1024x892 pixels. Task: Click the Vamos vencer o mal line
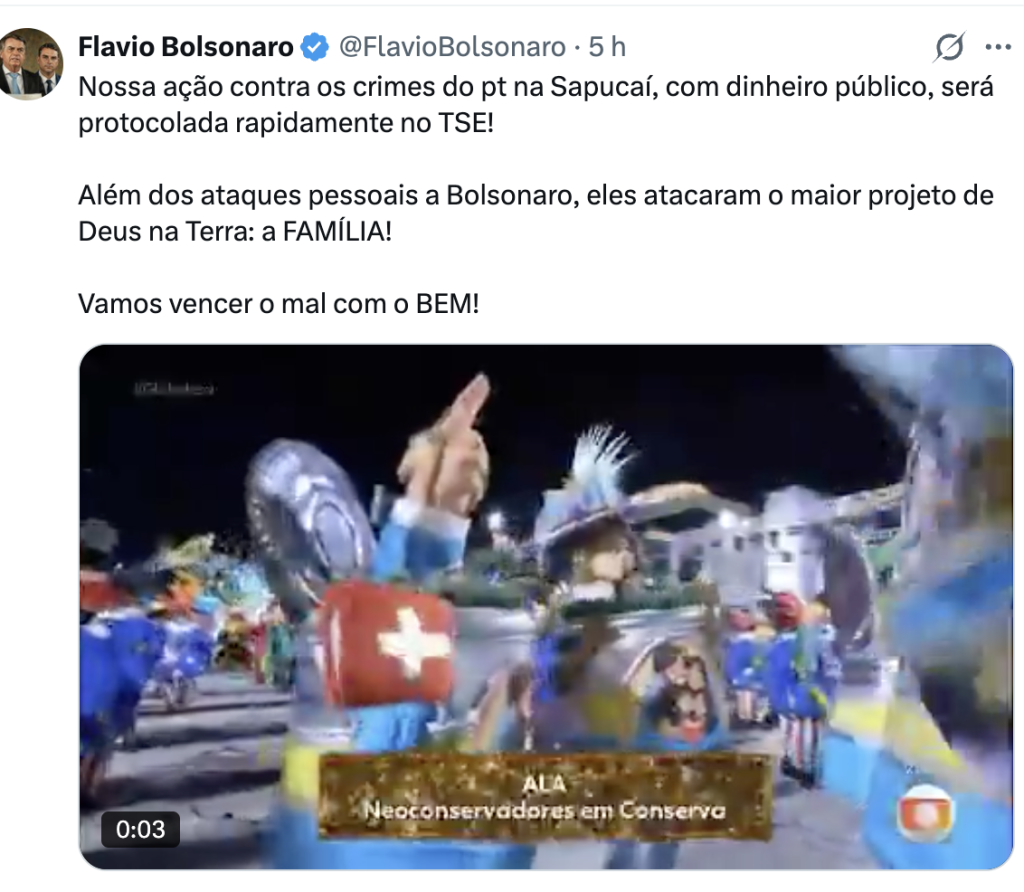pos(279,304)
